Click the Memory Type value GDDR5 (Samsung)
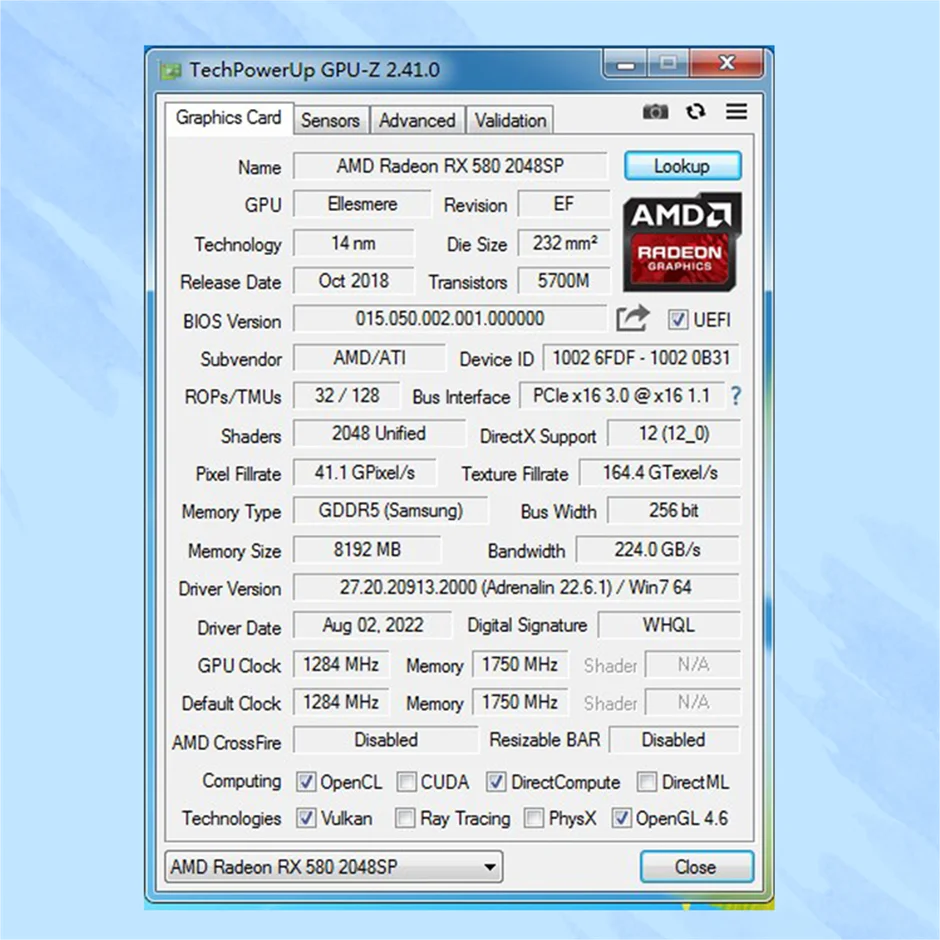The width and height of the screenshot is (940, 940). (390, 511)
